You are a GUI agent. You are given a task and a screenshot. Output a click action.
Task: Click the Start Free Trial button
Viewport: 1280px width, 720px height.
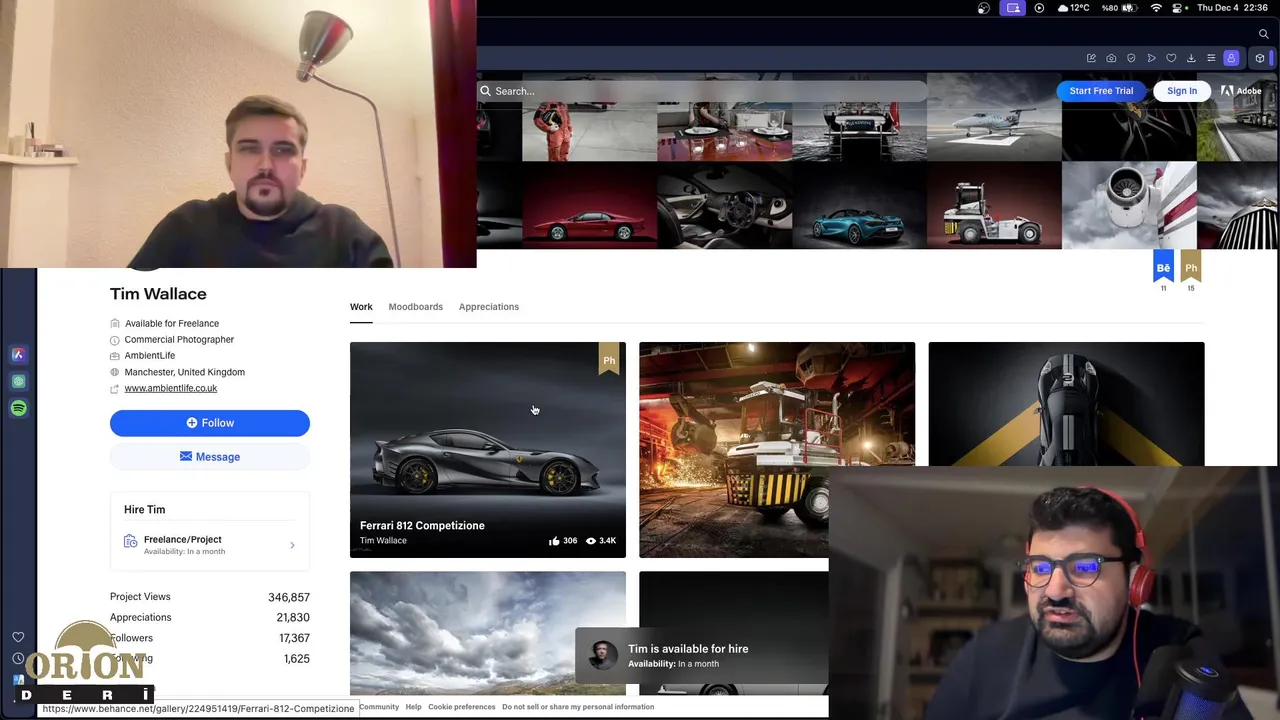1101,91
